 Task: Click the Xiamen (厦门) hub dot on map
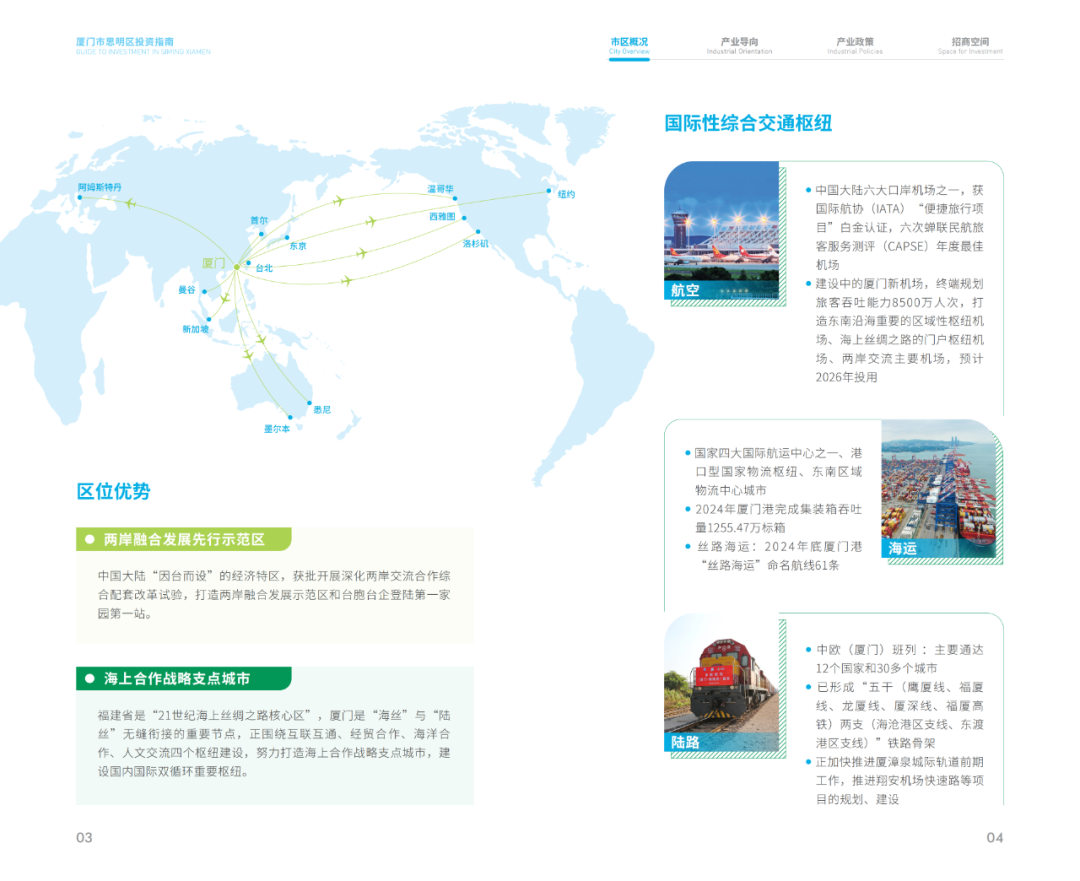coord(237,266)
